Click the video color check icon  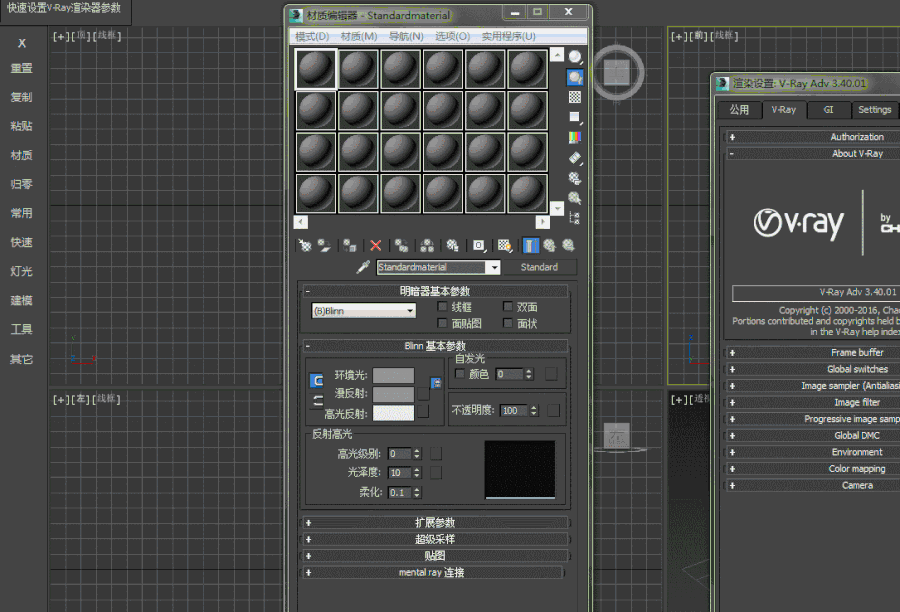point(575,137)
